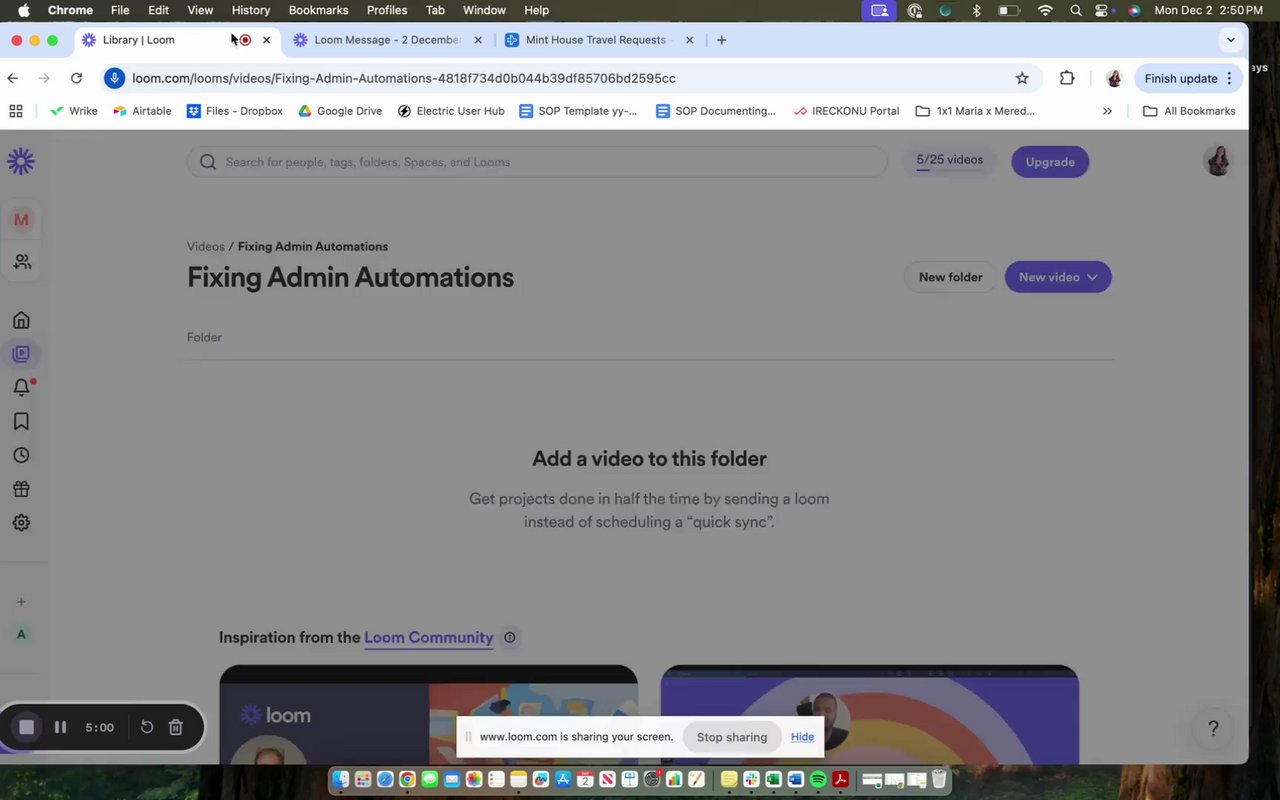
Task: Open the help question mark button
Action: coord(1213,729)
